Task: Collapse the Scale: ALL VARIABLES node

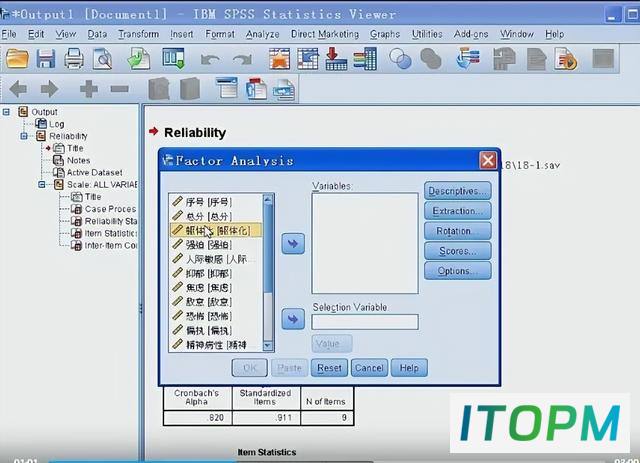Action: click(x=42, y=185)
